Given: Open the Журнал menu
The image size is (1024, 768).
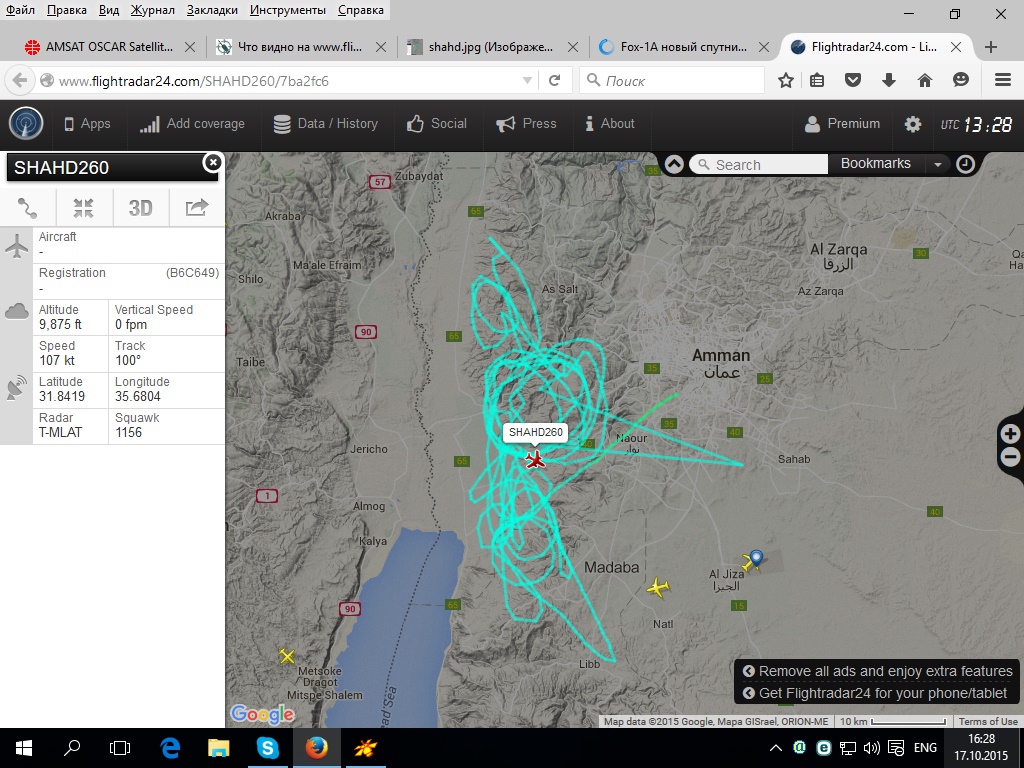Looking at the screenshot, I should coord(152,10).
